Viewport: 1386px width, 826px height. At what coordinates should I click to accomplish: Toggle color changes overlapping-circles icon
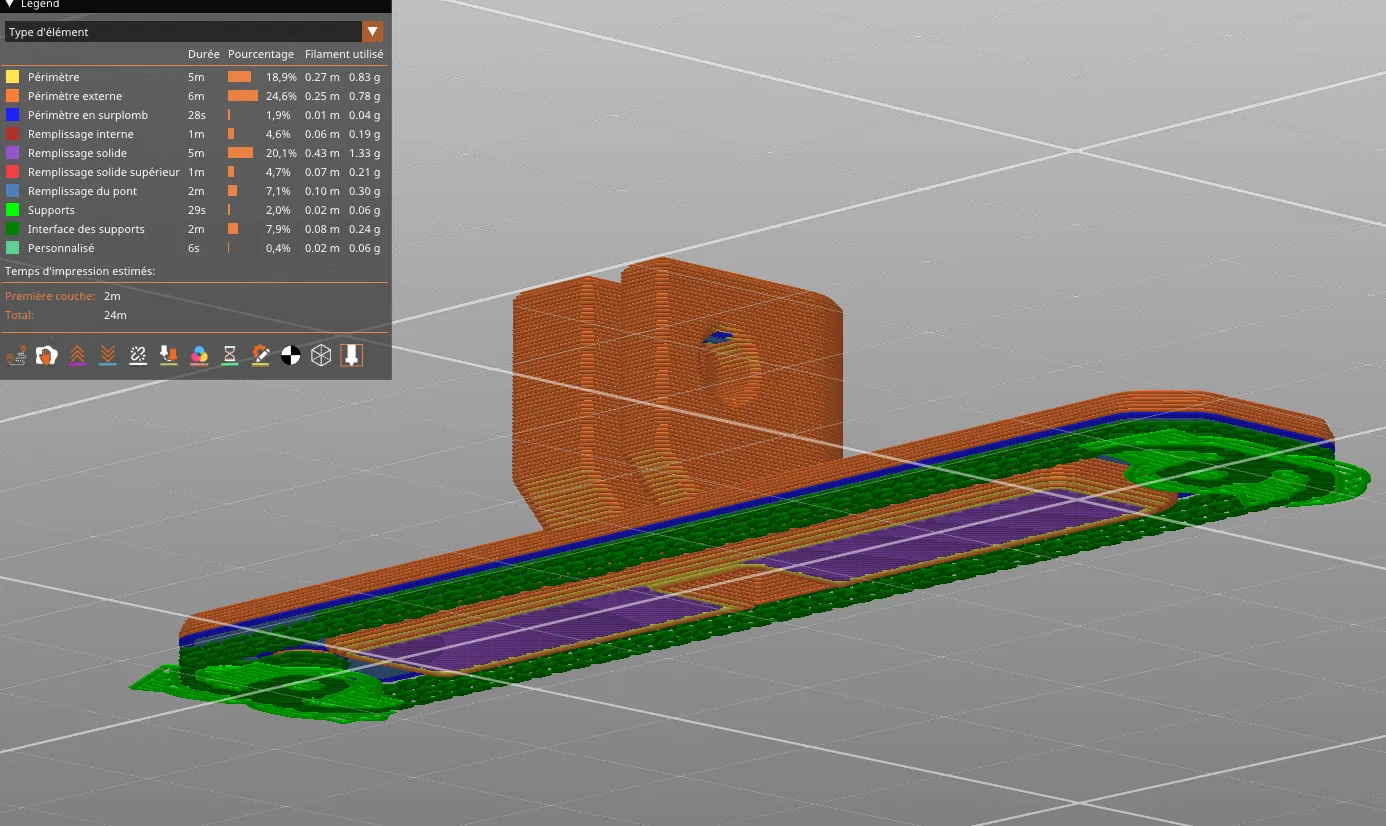coord(199,355)
